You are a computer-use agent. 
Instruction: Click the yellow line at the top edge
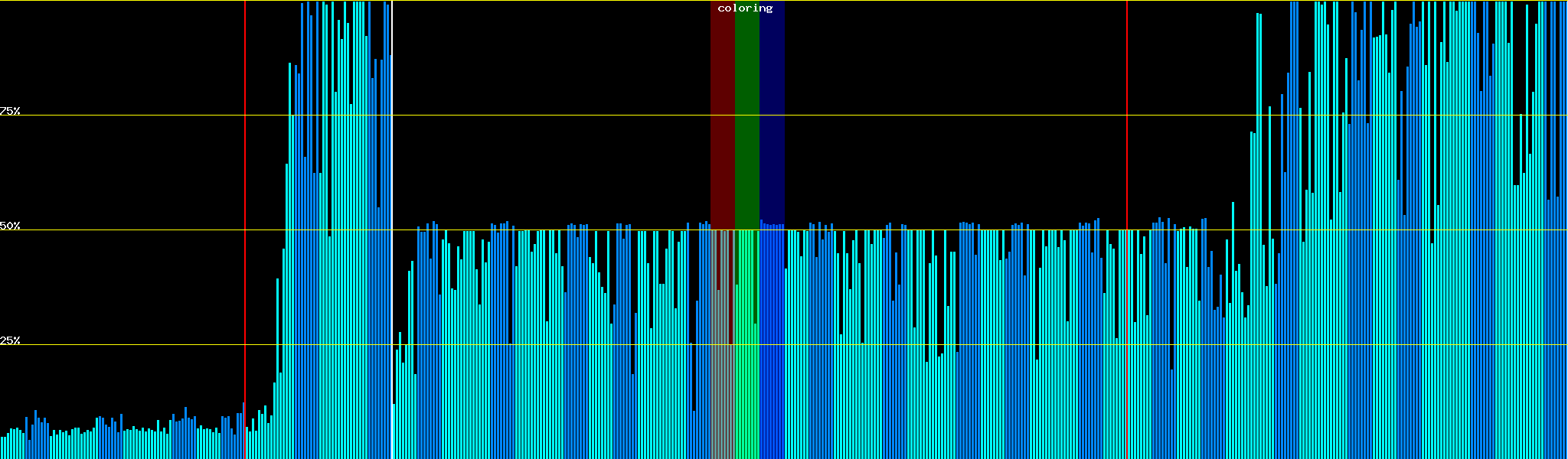click(x=919, y=1)
